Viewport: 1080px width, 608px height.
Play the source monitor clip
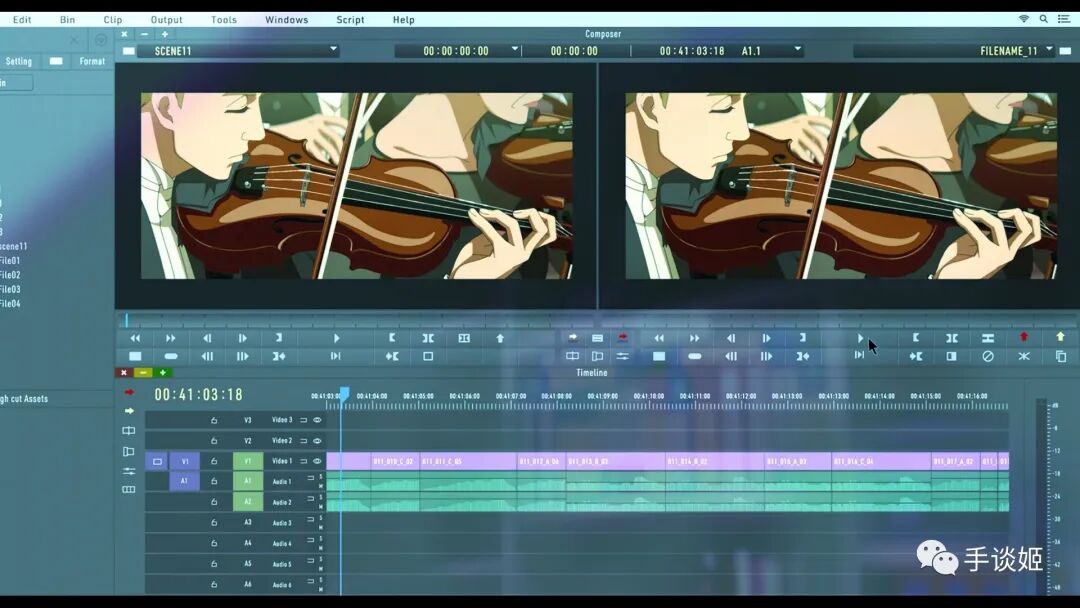[336, 338]
